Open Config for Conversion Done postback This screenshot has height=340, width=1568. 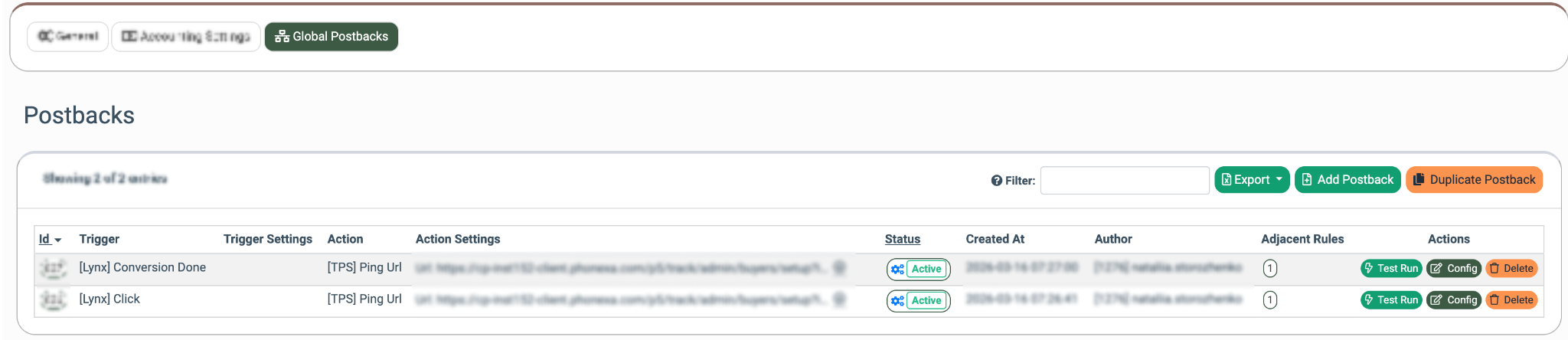1454,269
